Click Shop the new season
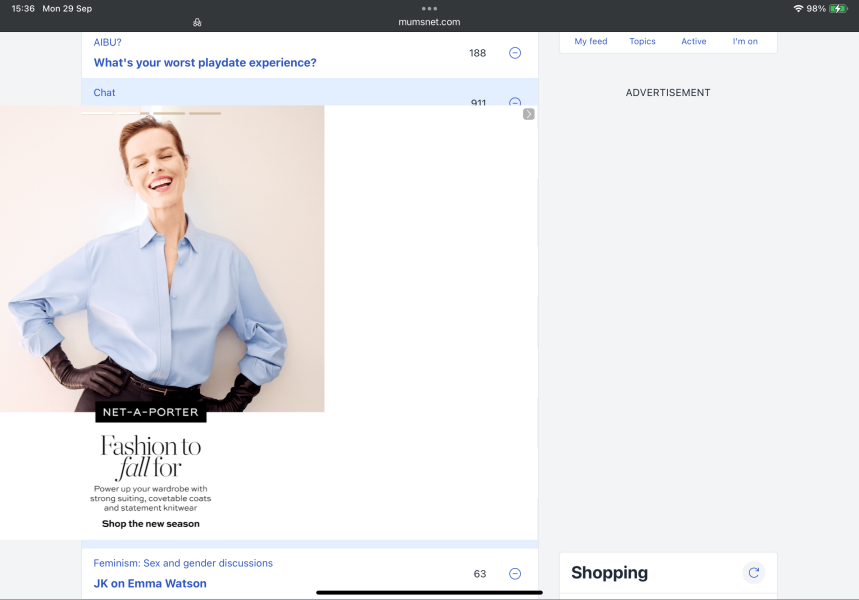 (150, 523)
